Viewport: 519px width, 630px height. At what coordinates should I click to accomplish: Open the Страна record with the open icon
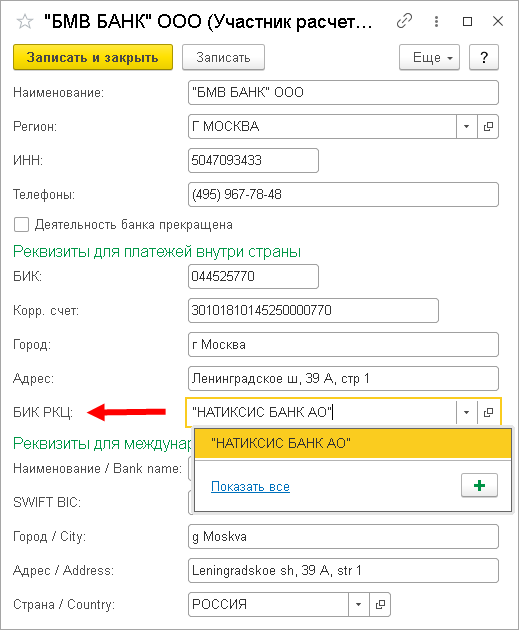380,604
